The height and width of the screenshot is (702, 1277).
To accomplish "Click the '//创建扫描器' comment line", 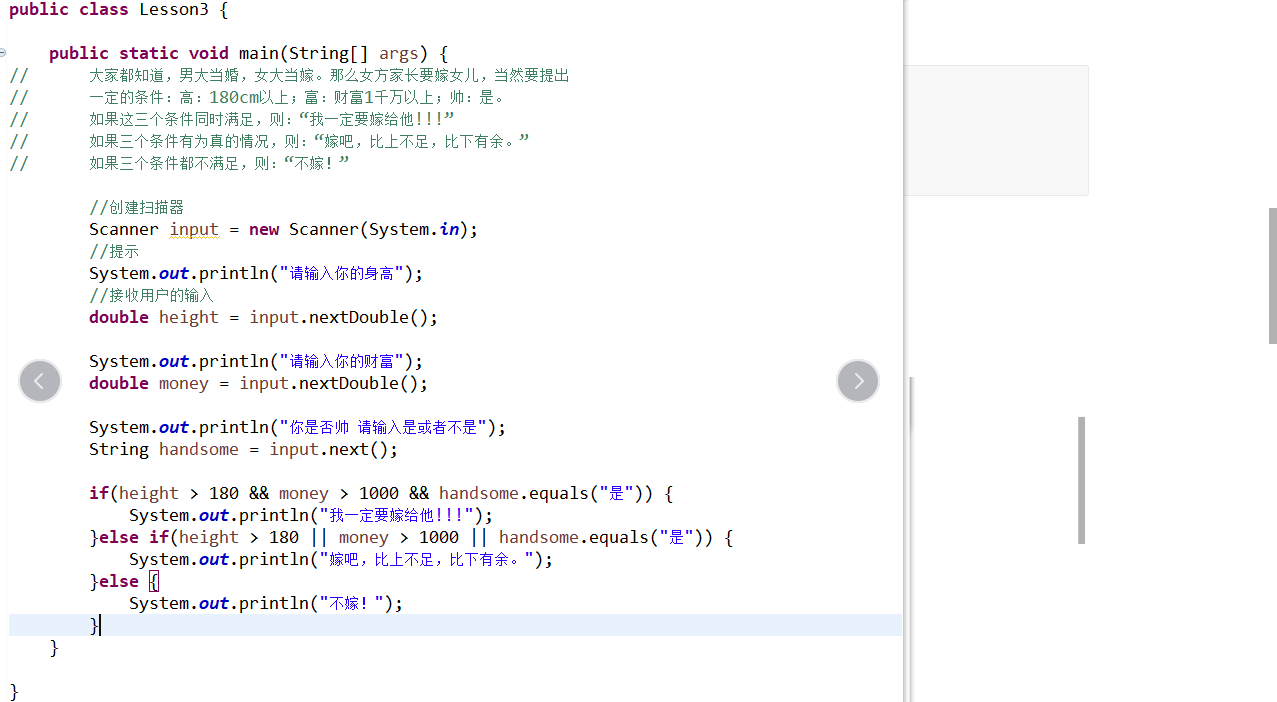I will (x=136, y=207).
